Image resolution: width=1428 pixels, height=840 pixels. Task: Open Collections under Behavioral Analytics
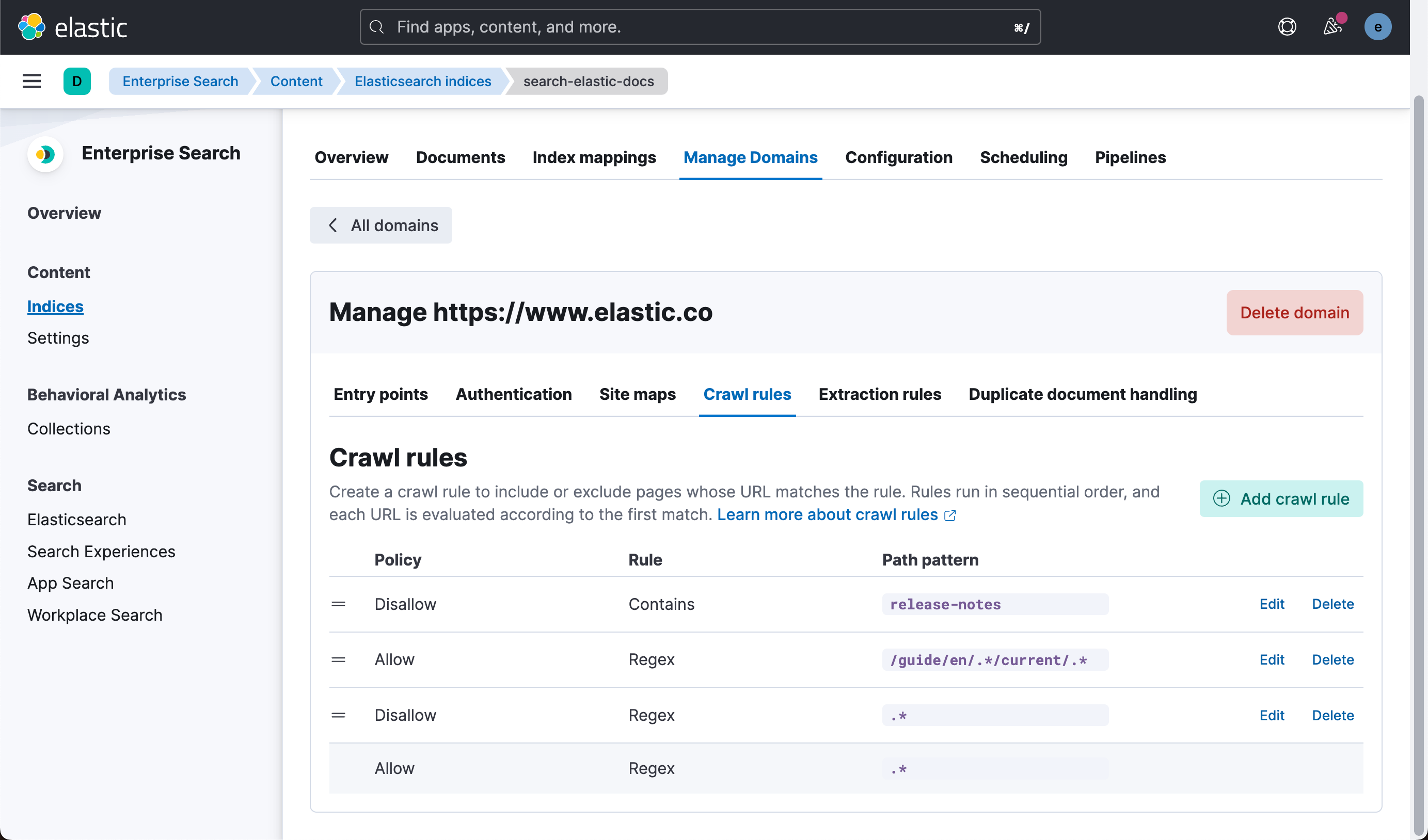[x=69, y=429]
